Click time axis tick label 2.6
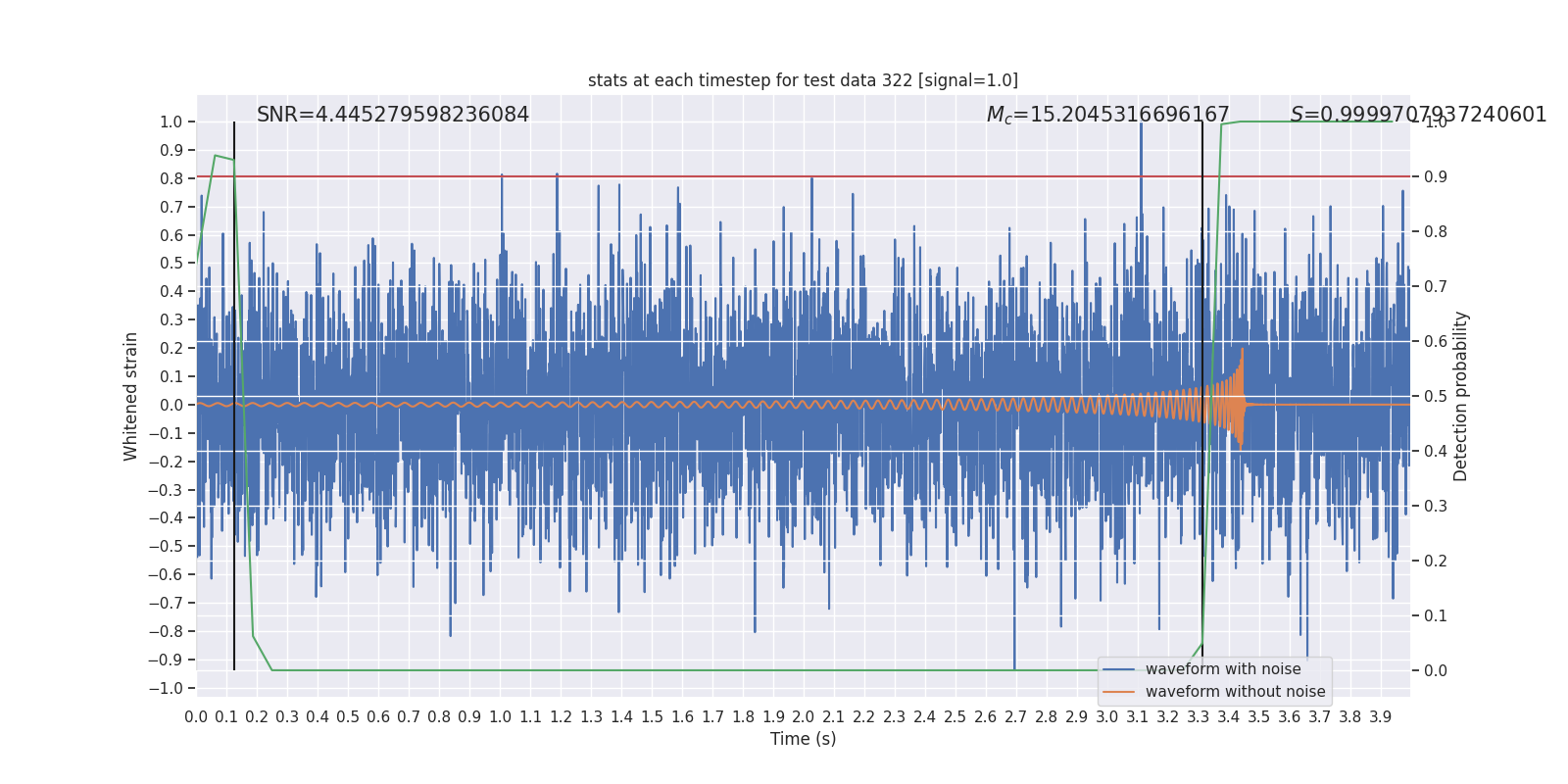This screenshot has width=1568, height=784. click(986, 716)
